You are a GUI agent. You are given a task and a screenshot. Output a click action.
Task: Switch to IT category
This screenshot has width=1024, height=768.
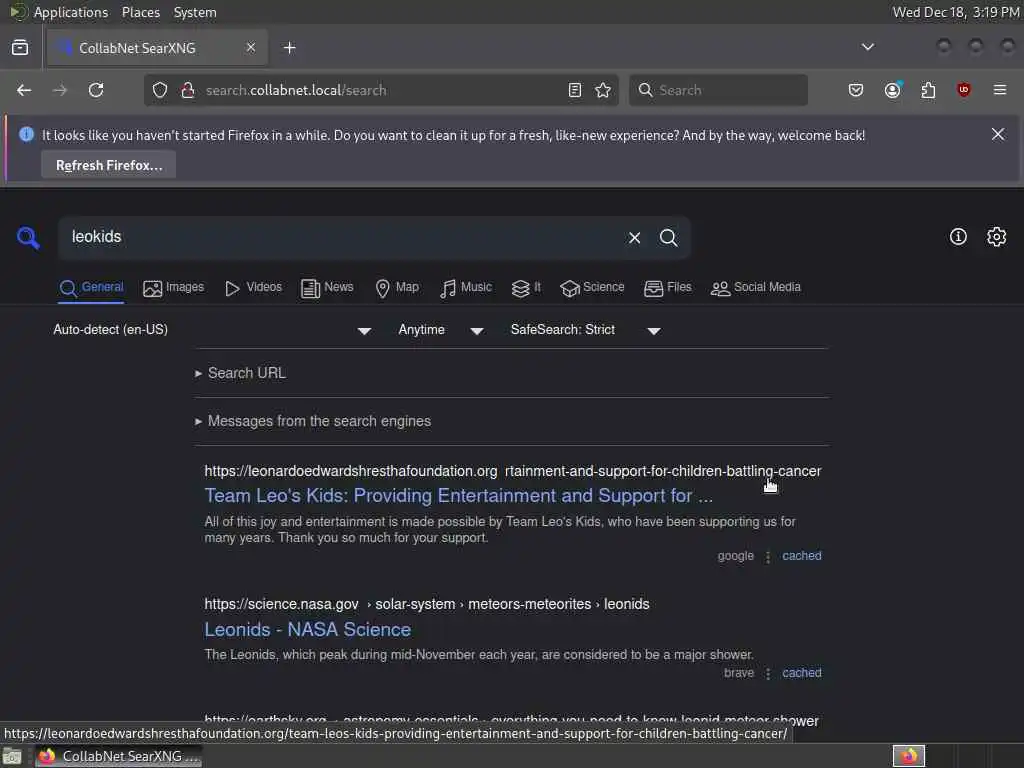click(526, 288)
